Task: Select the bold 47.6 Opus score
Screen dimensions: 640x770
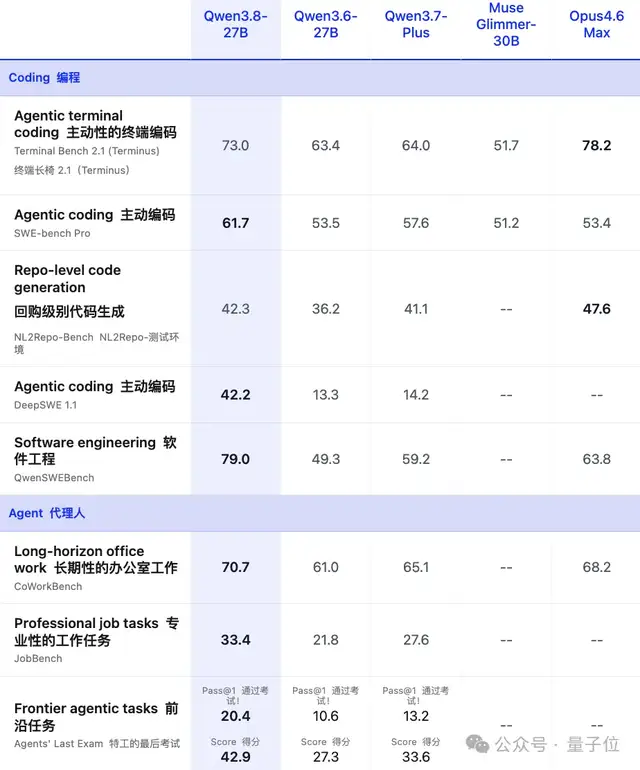Action: click(596, 309)
